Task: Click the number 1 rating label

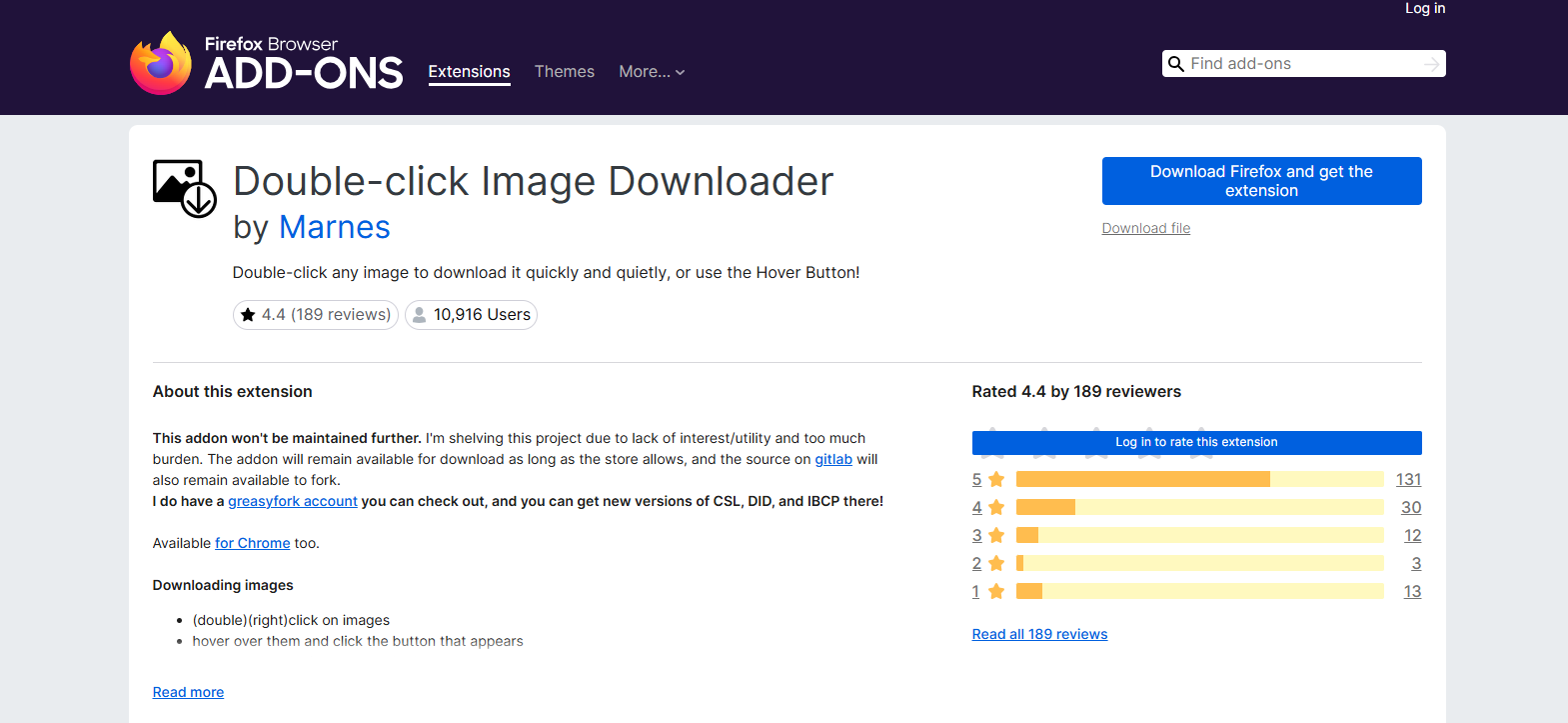Action: [x=976, y=592]
